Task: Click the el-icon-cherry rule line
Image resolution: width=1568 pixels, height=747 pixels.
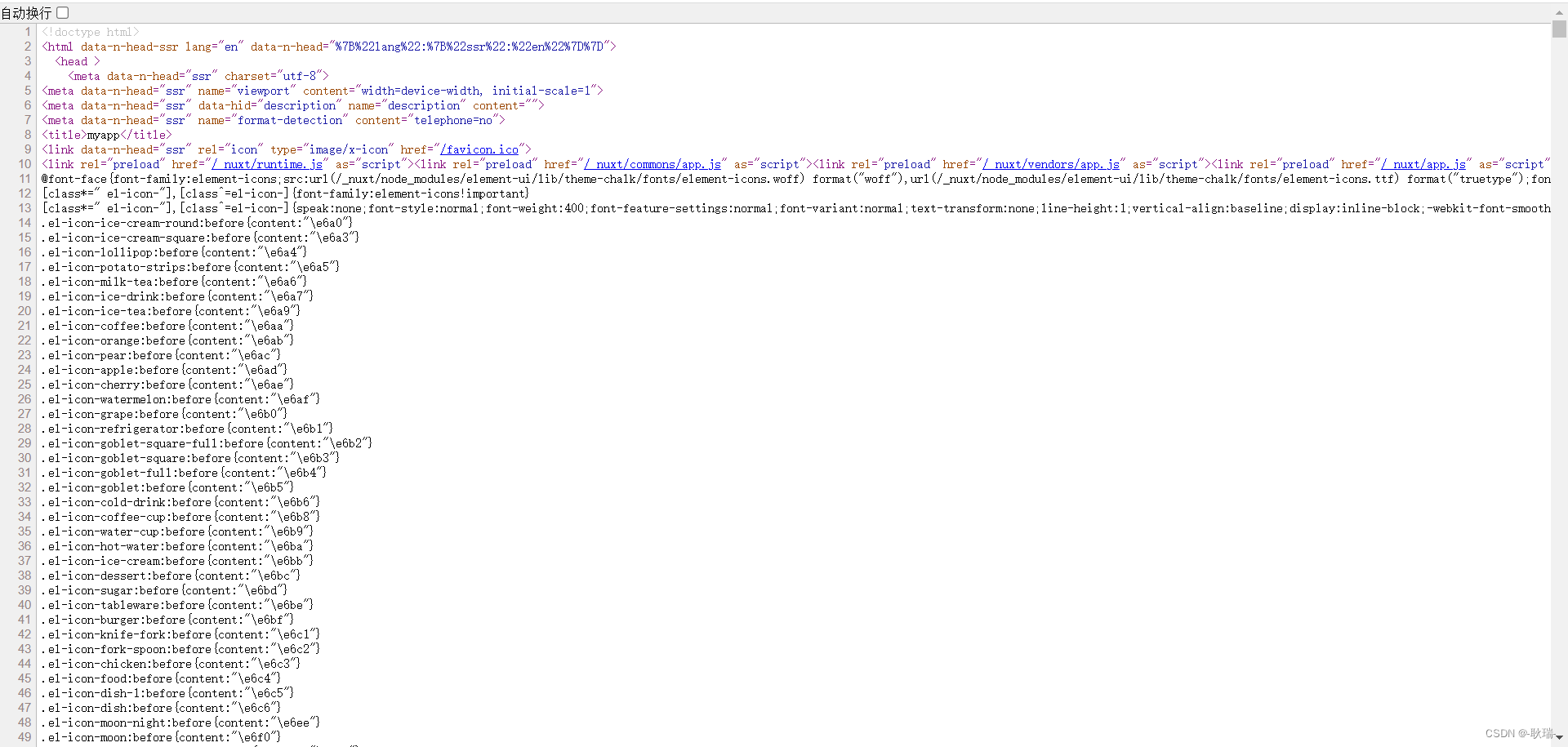Action: pyautogui.click(x=167, y=385)
